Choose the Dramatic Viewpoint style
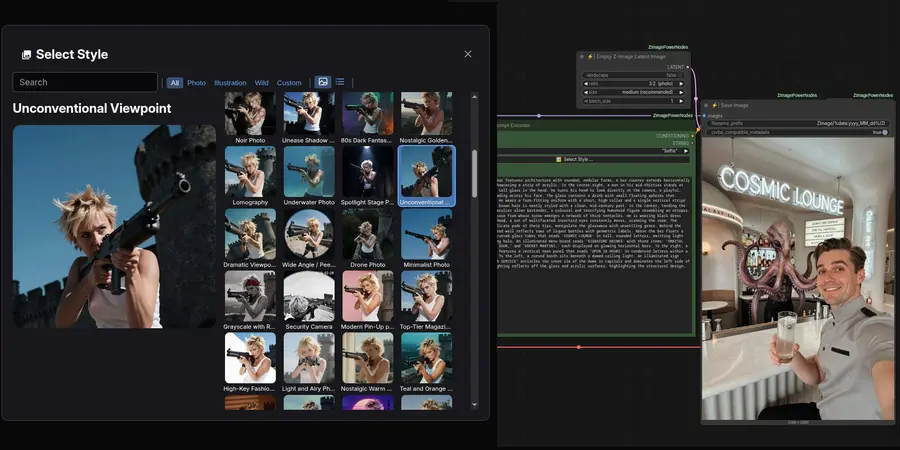Image resolution: width=900 pixels, height=450 pixels. coord(250,234)
